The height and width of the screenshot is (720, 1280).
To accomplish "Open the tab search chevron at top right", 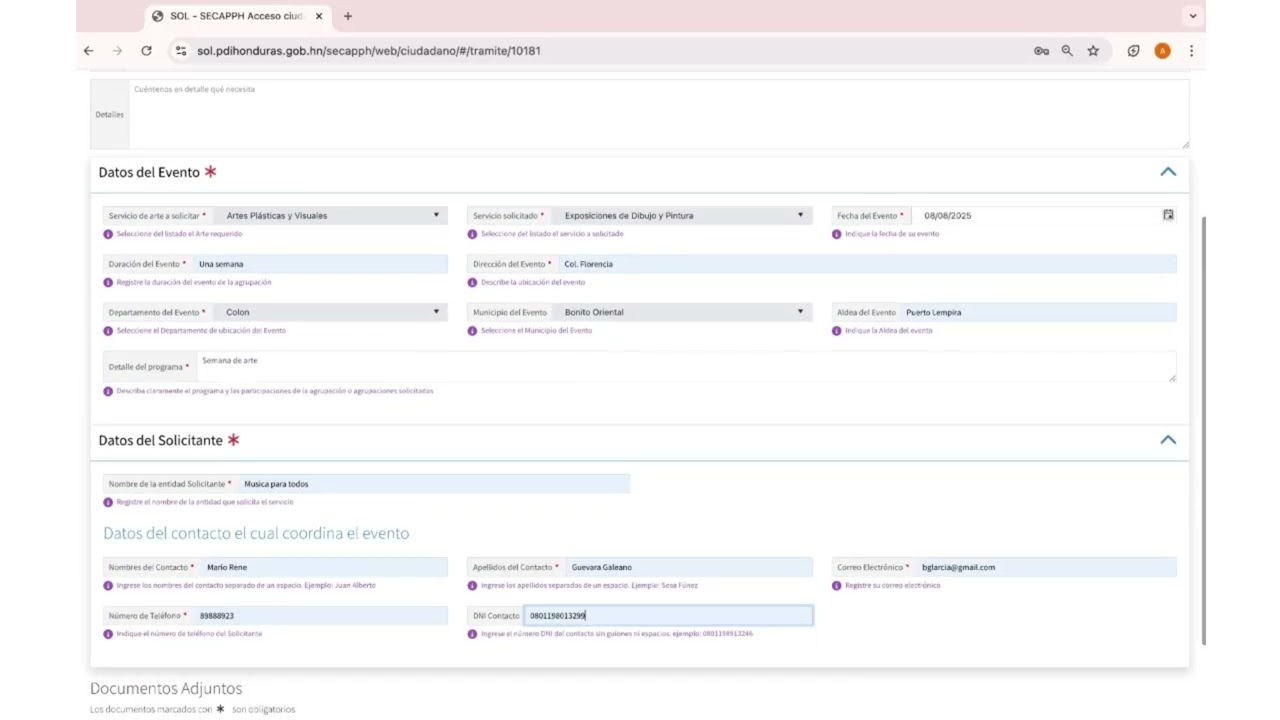I will (x=1192, y=16).
